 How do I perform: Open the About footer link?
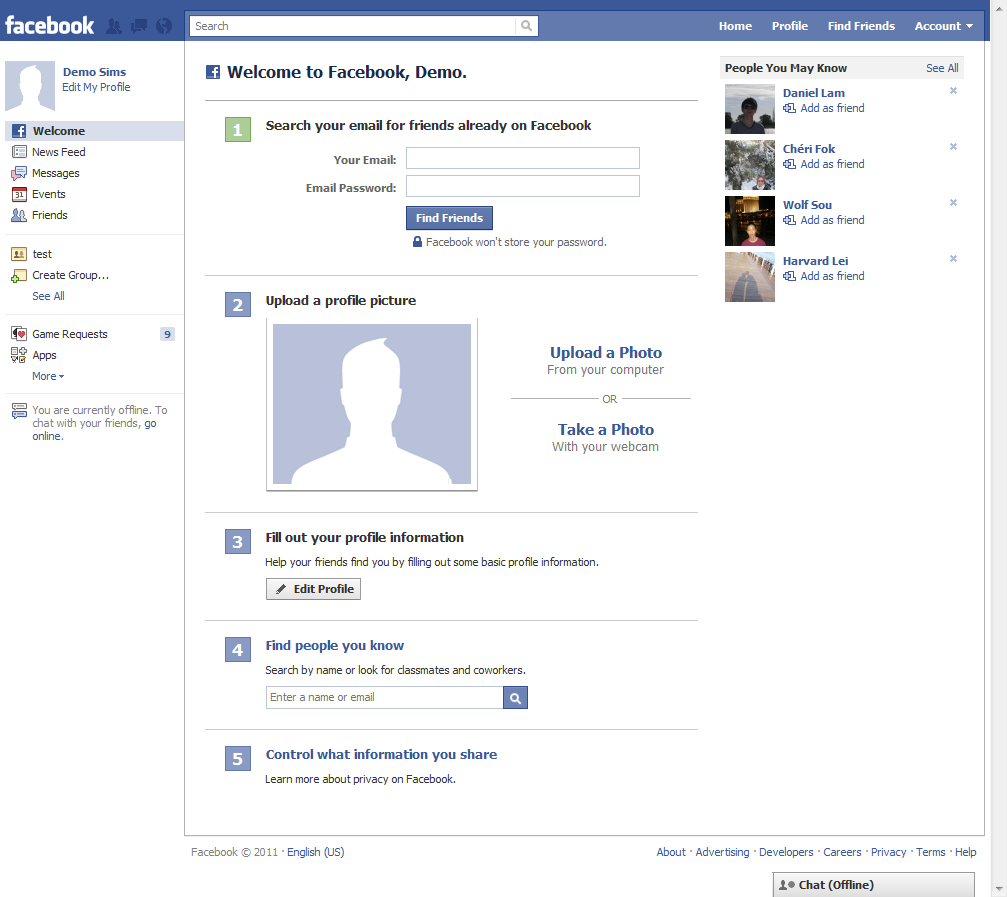point(671,853)
